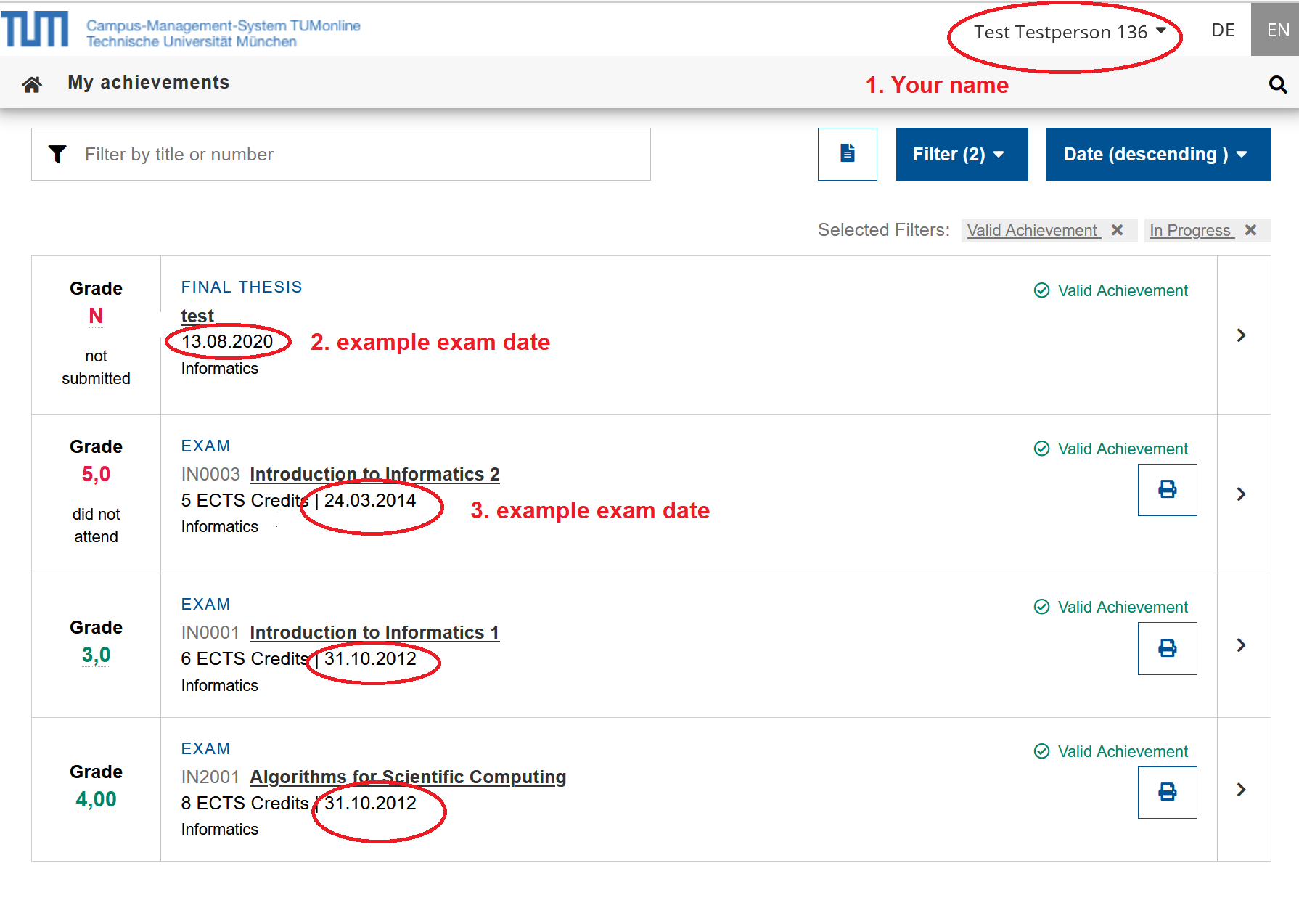Print the Introduction to Informatics 2 result

click(x=1167, y=490)
